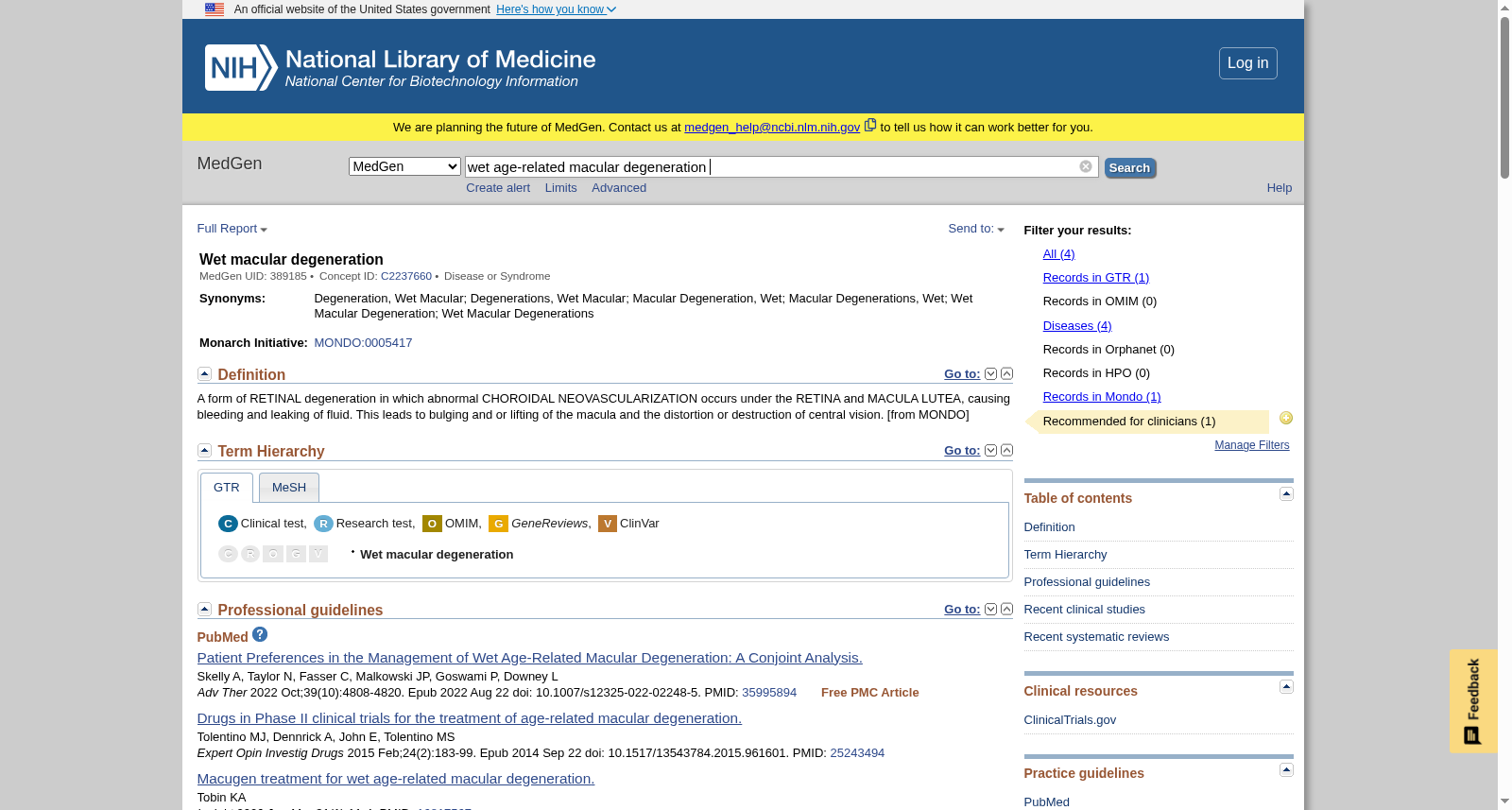The height and width of the screenshot is (810, 1512).
Task: Click the Research test 'R' legend icon
Action: pyautogui.click(x=323, y=524)
